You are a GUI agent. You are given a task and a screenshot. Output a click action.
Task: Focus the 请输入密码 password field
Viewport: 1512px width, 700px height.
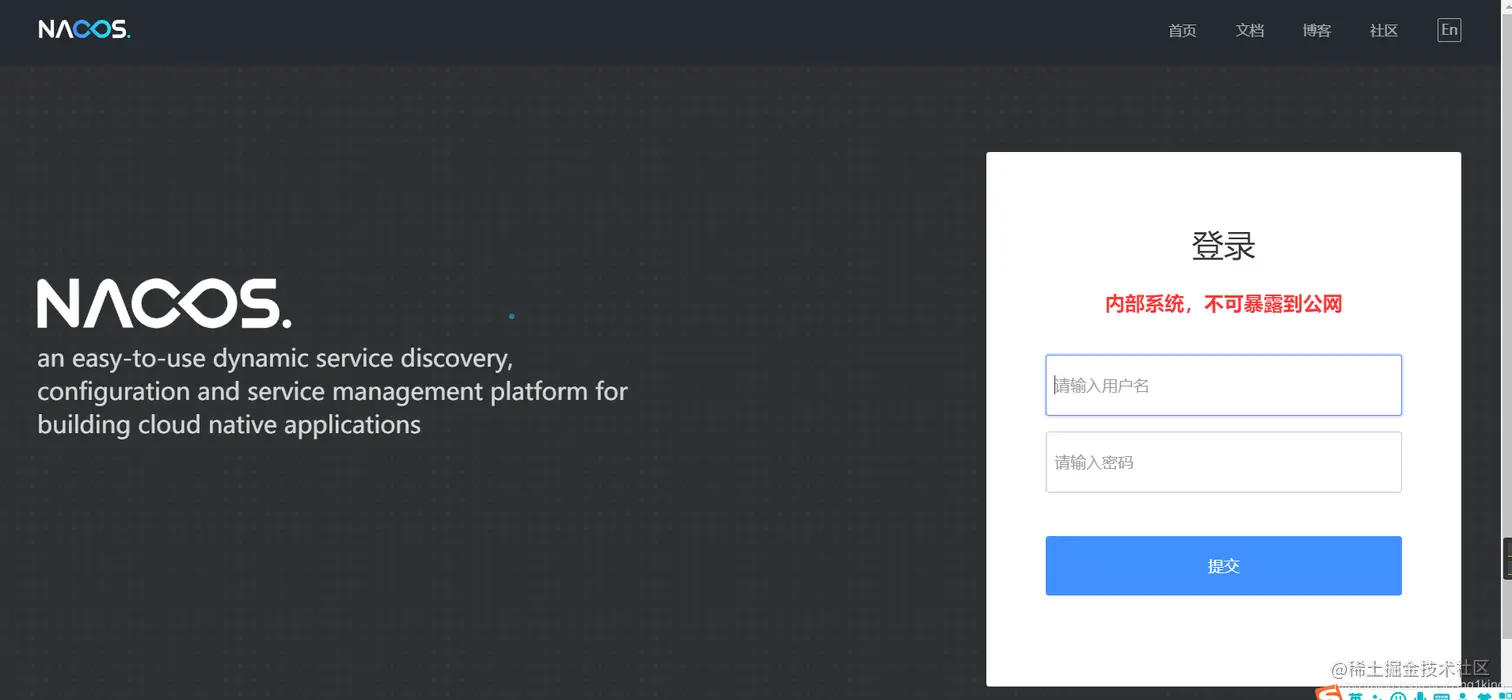[x=1223, y=462]
